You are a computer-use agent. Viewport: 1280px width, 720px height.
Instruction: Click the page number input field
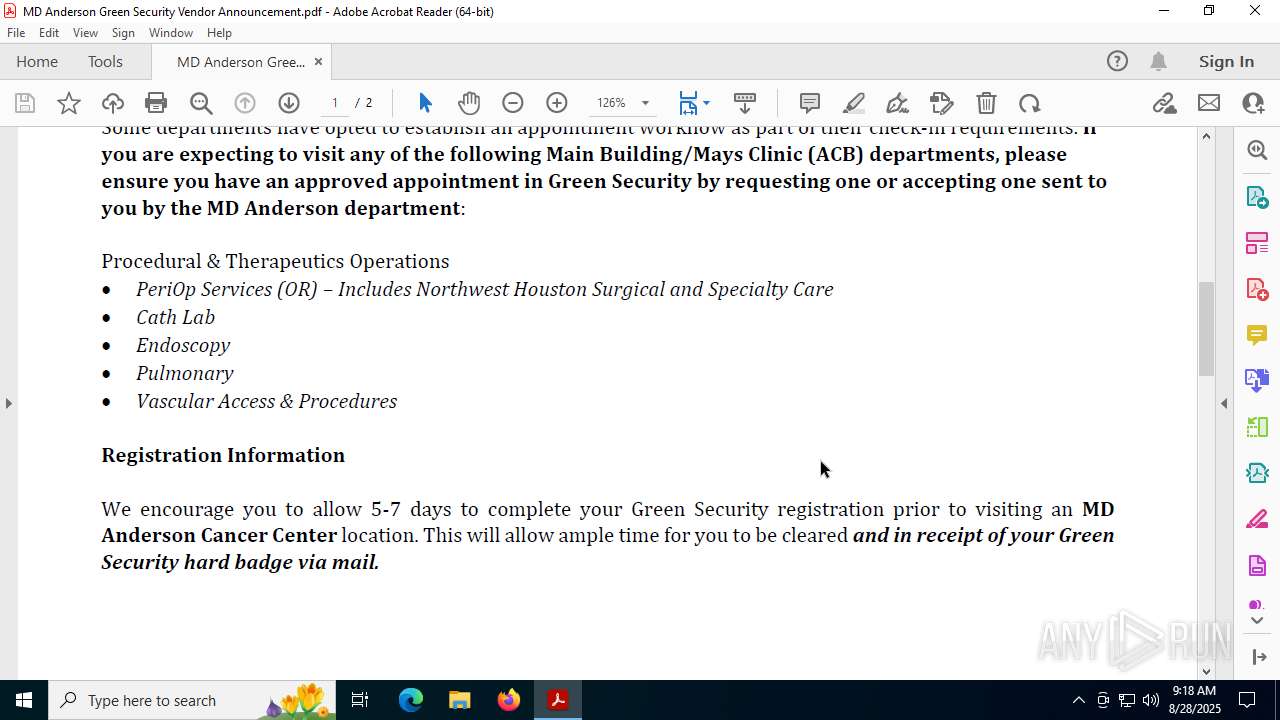335,103
